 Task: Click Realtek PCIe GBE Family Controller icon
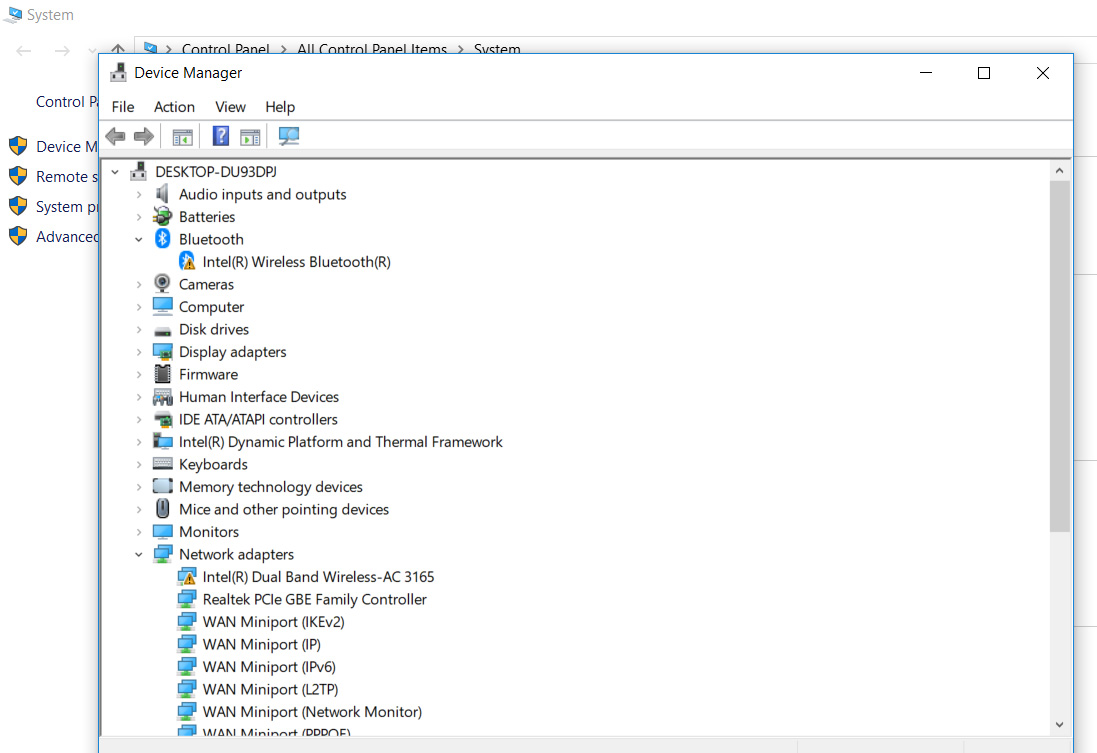coord(187,599)
